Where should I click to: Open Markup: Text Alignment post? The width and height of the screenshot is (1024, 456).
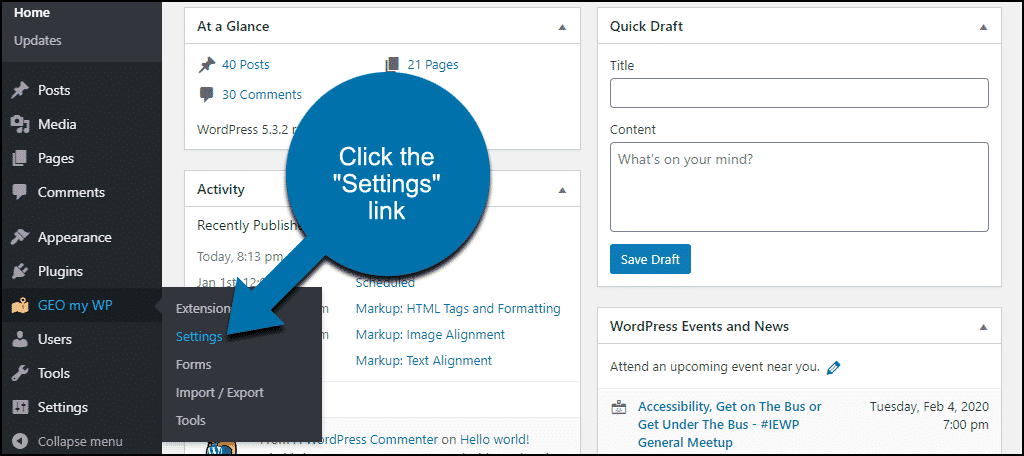tap(424, 361)
